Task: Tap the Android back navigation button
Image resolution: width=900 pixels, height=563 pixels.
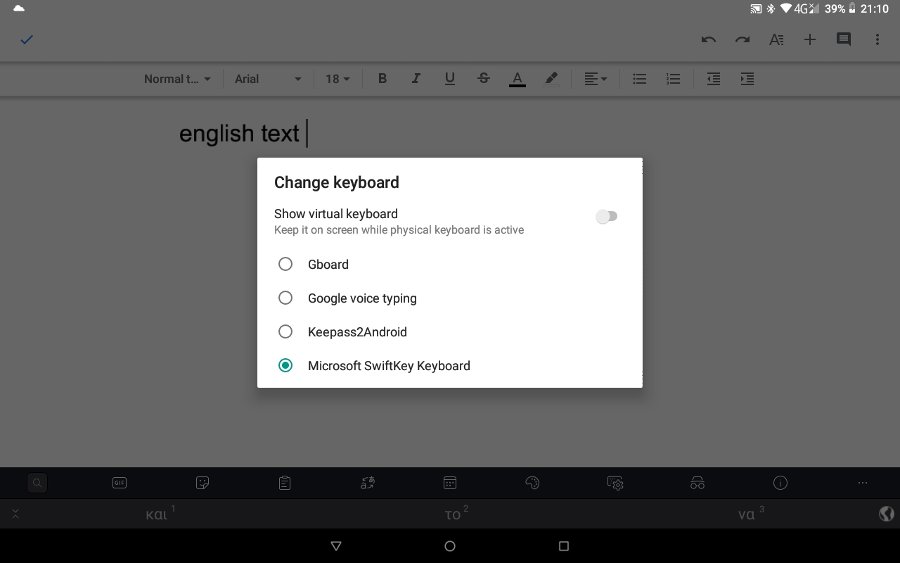Action: [x=336, y=546]
